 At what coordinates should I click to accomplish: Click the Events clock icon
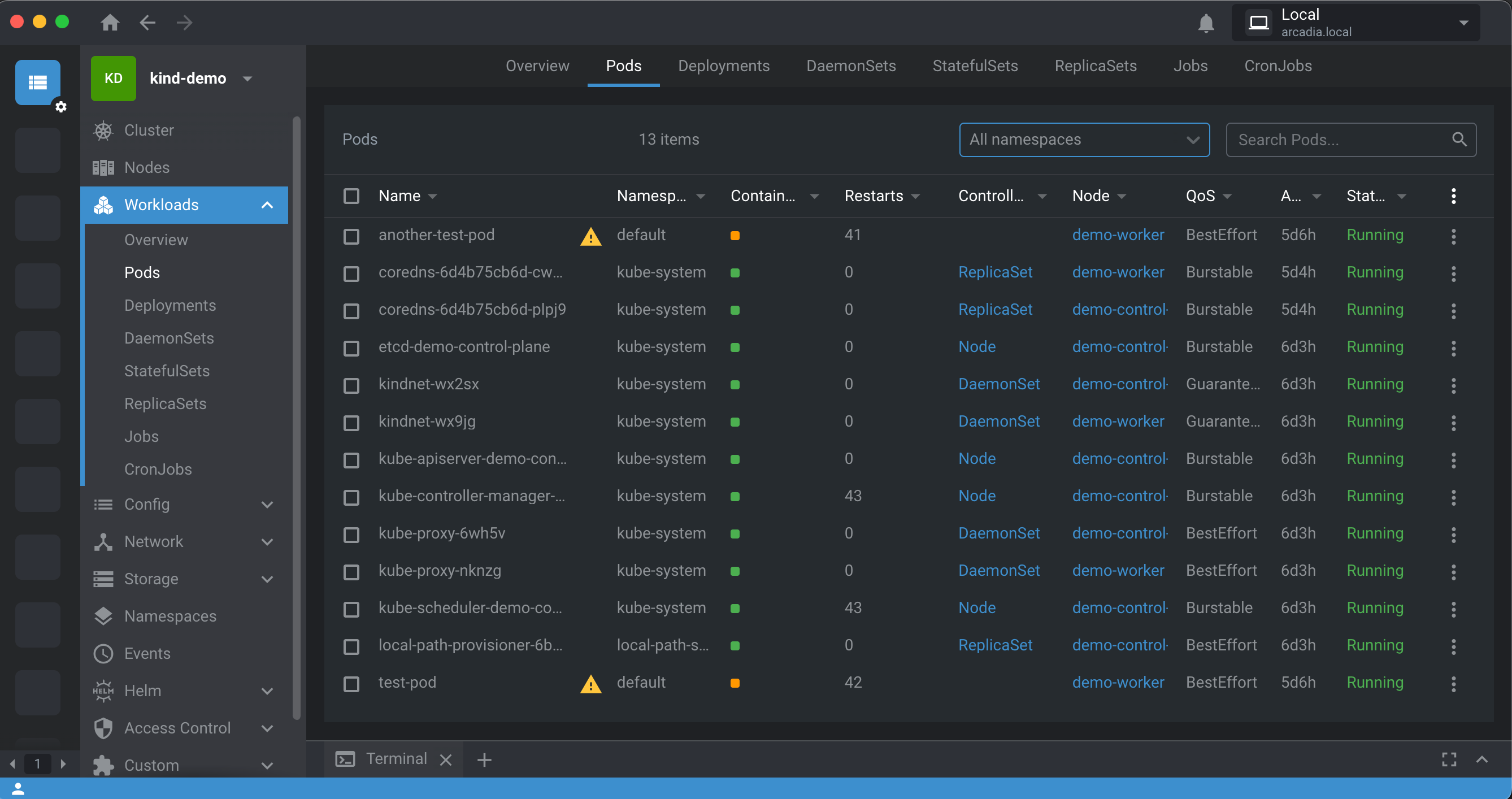pyautogui.click(x=104, y=653)
